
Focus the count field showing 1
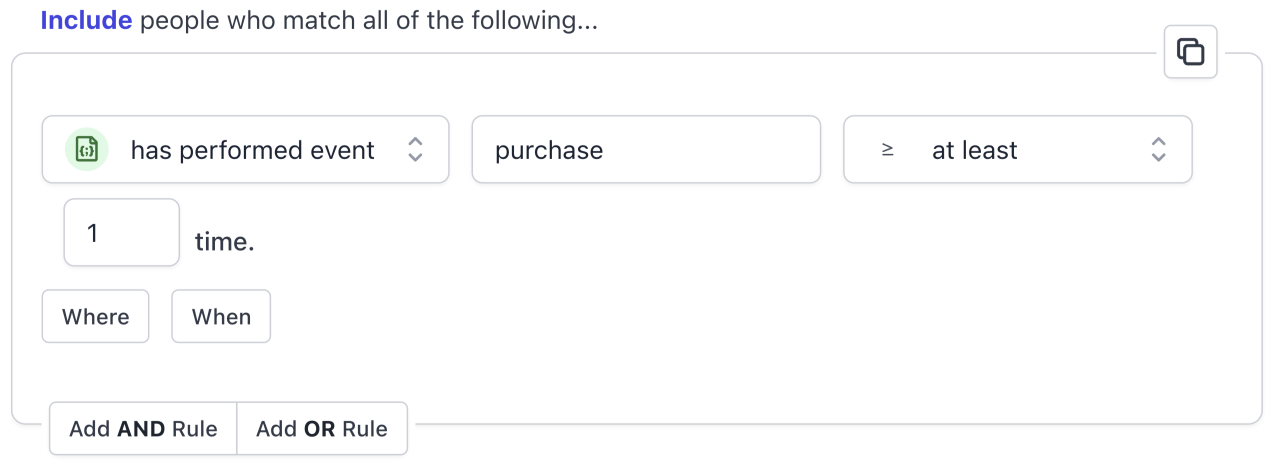click(121, 233)
